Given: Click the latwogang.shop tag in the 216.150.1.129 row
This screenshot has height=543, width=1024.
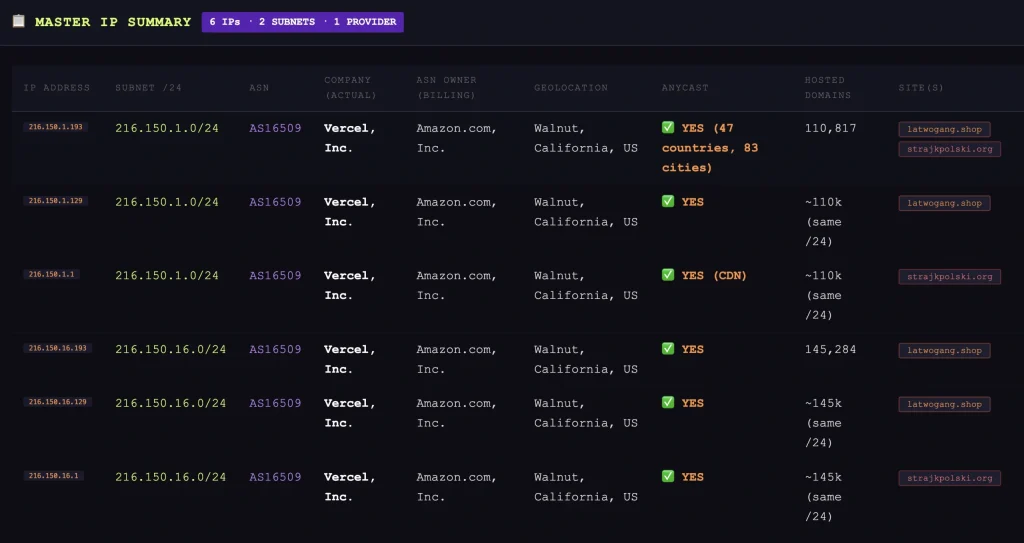Looking at the screenshot, I should tap(944, 203).
